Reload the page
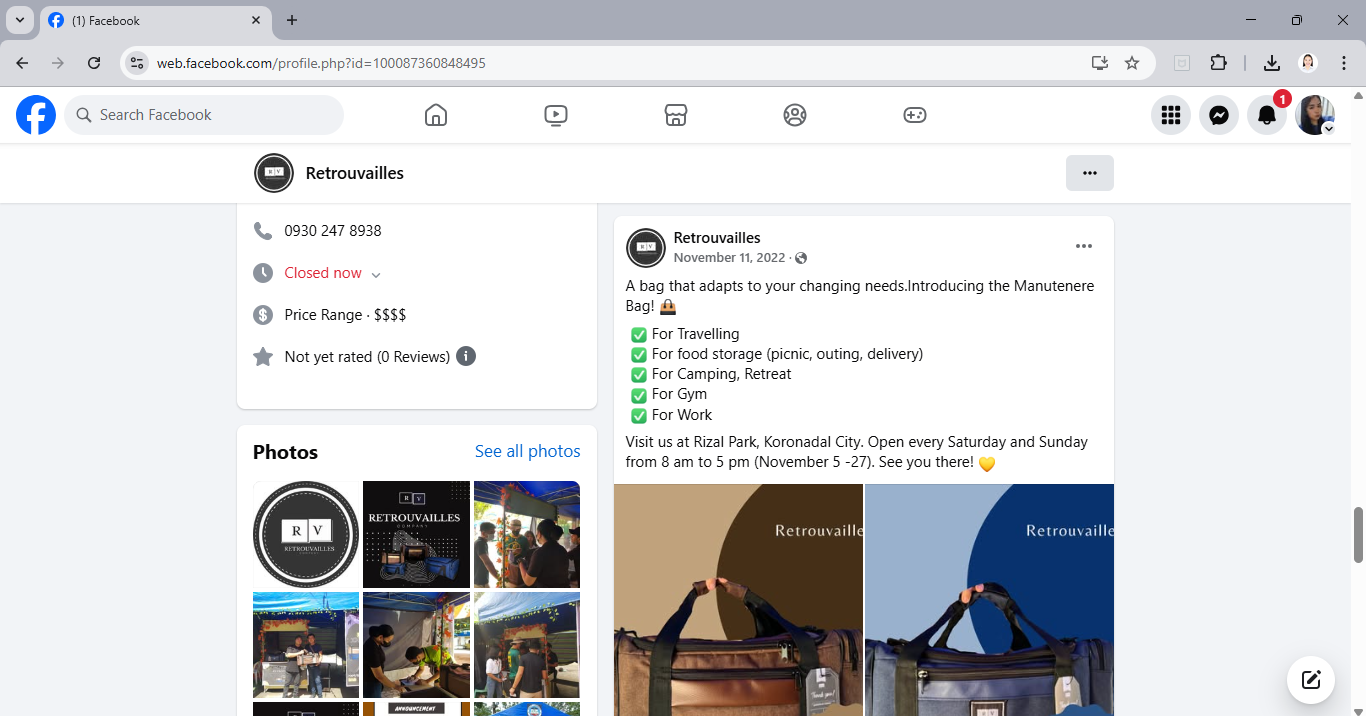Image resolution: width=1366 pixels, height=716 pixels. 94,63
